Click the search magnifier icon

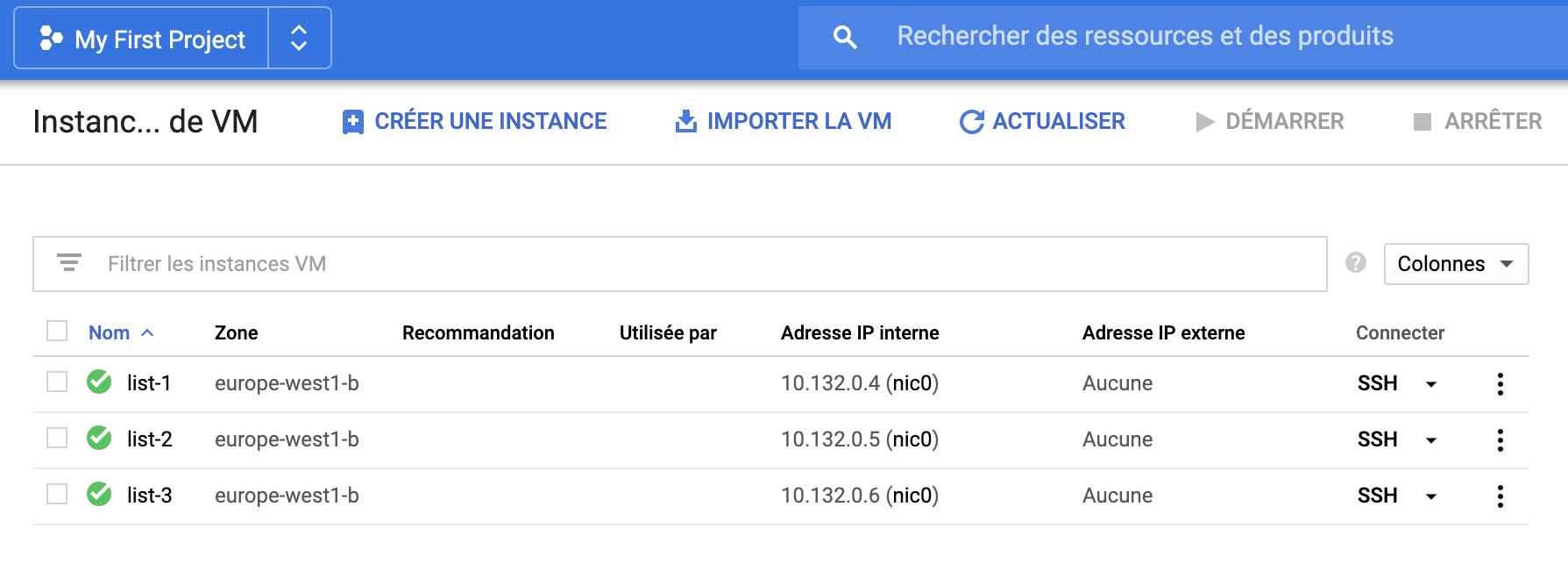845,37
